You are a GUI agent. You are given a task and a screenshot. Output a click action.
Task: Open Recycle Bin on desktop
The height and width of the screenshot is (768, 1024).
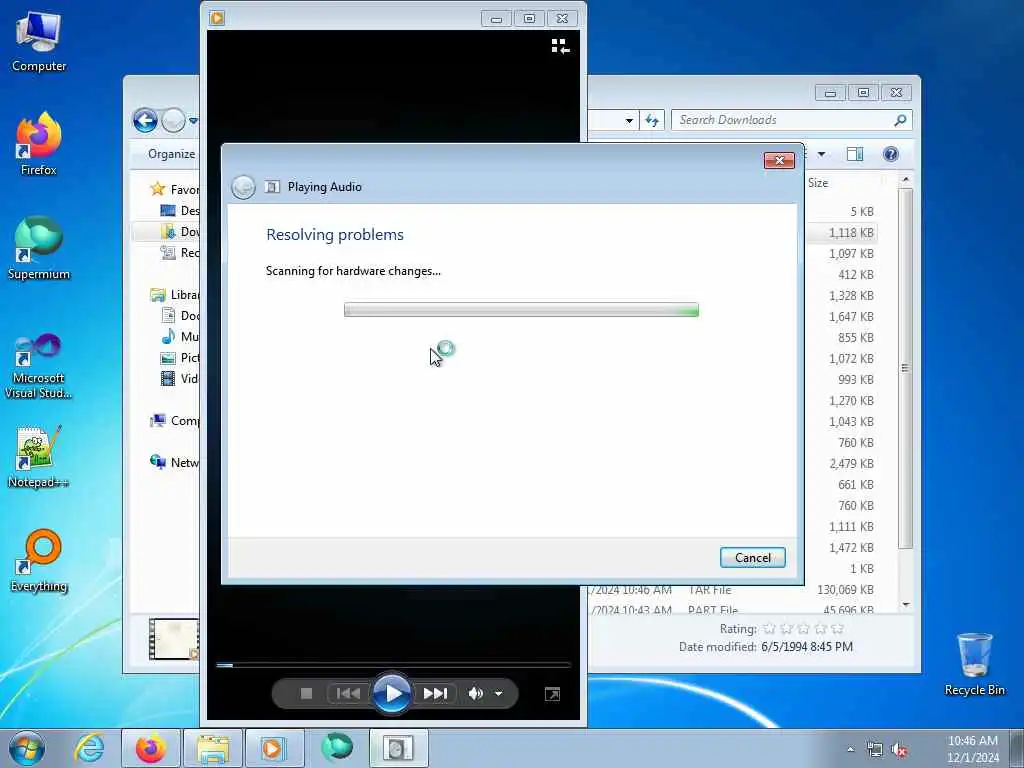tap(974, 664)
